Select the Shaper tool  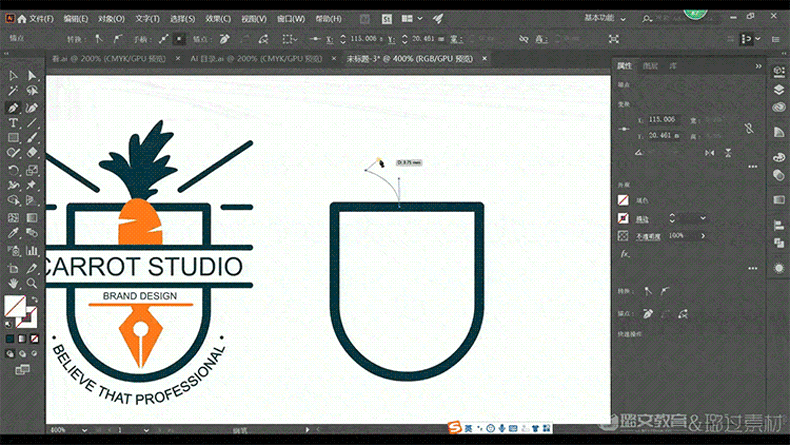pyautogui.click(x=13, y=153)
